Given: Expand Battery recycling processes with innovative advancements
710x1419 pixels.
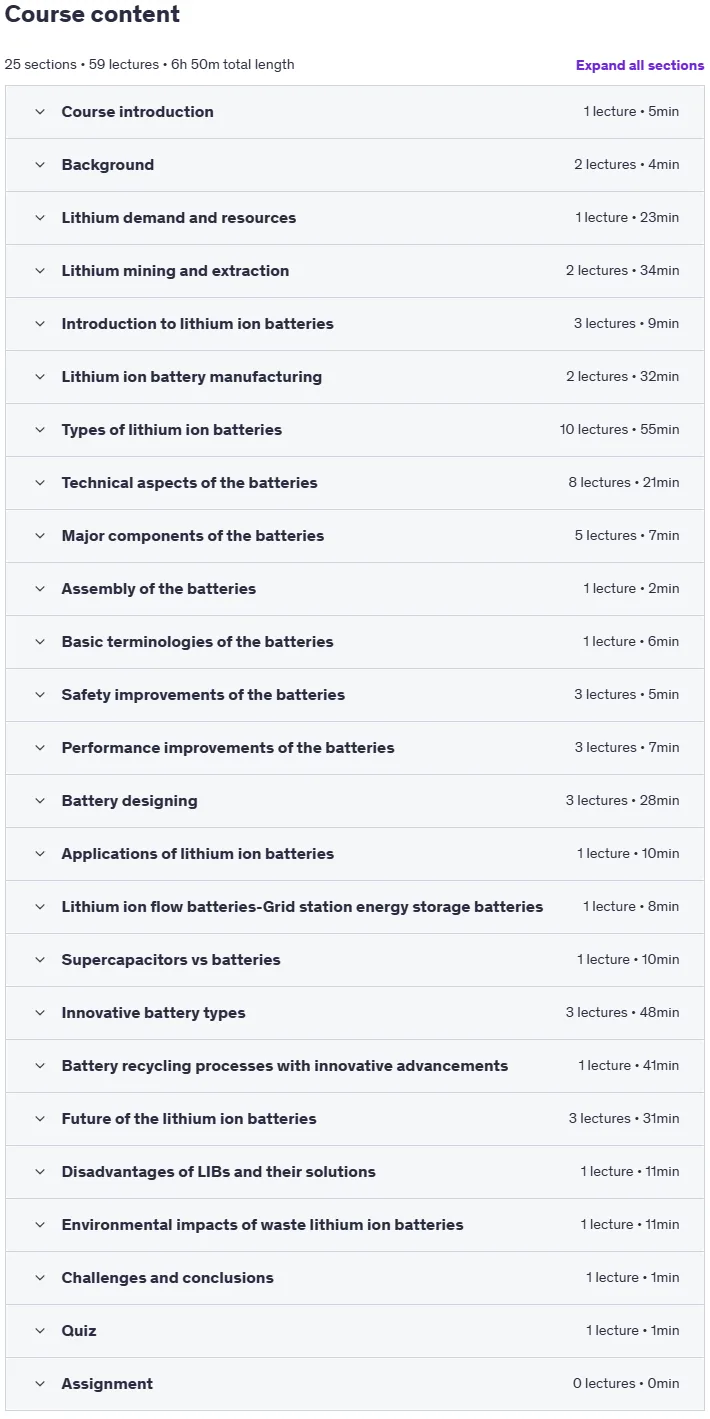Looking at the screenshot, I should coord(355,1066).
